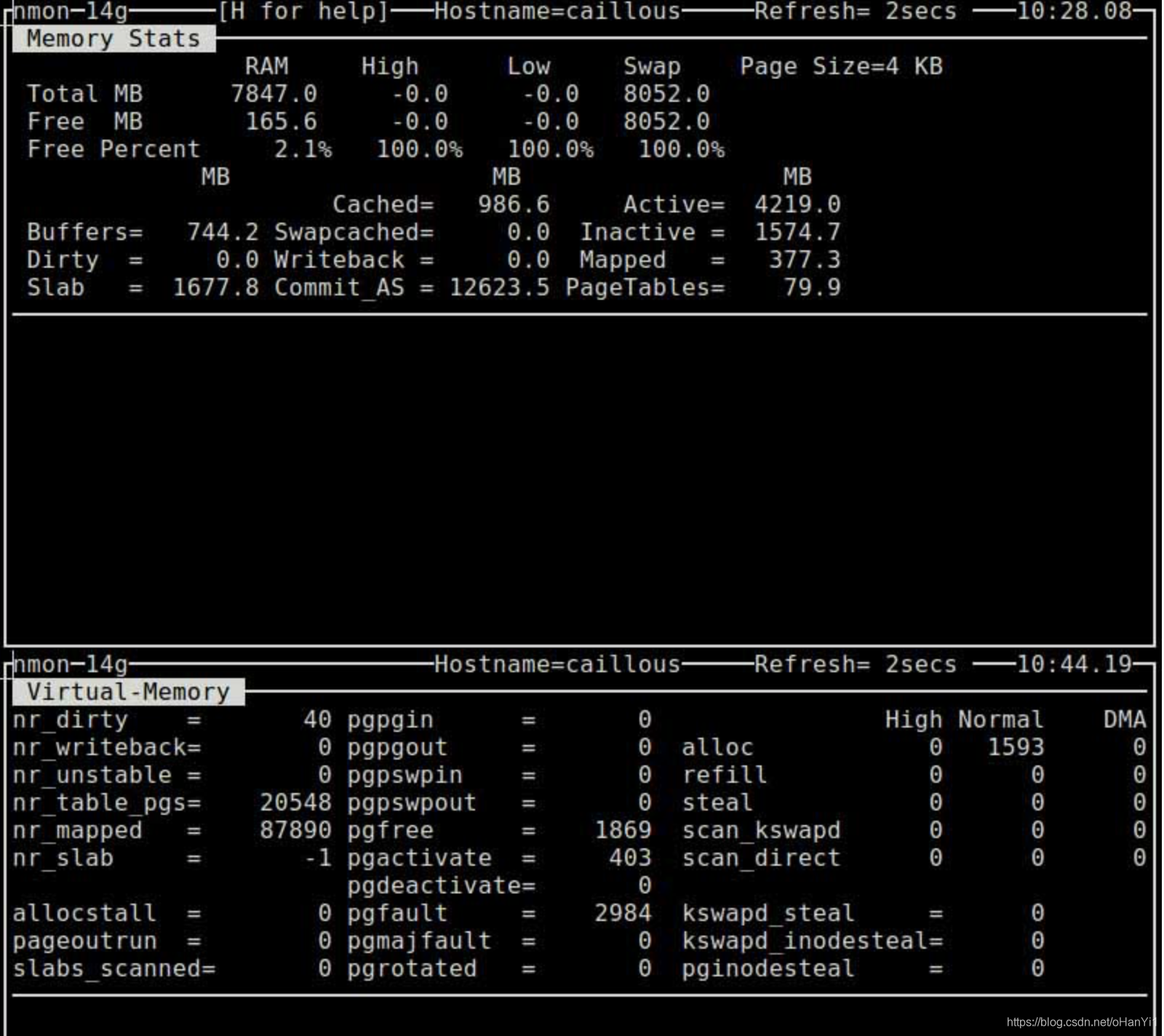Click the 'Page Size=4 KB' text
This screenshot has height=1036, width=1164.
pos(841,66)
